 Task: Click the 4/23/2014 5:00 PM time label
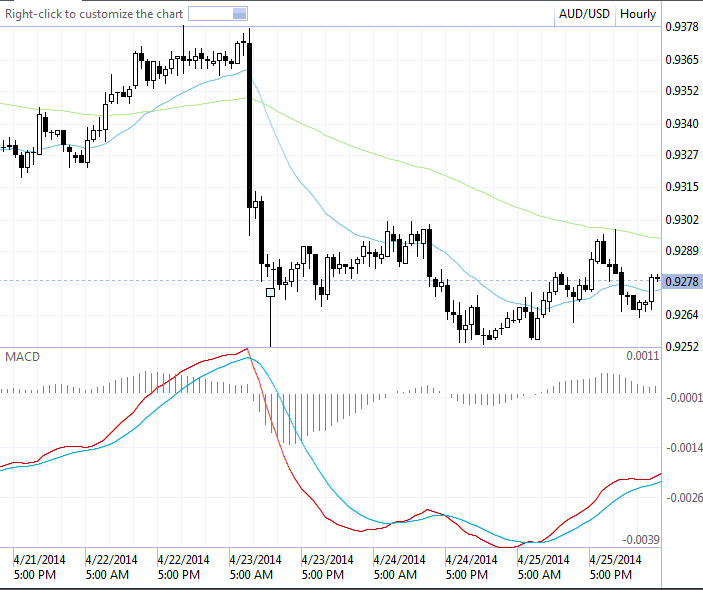[327, 567]
